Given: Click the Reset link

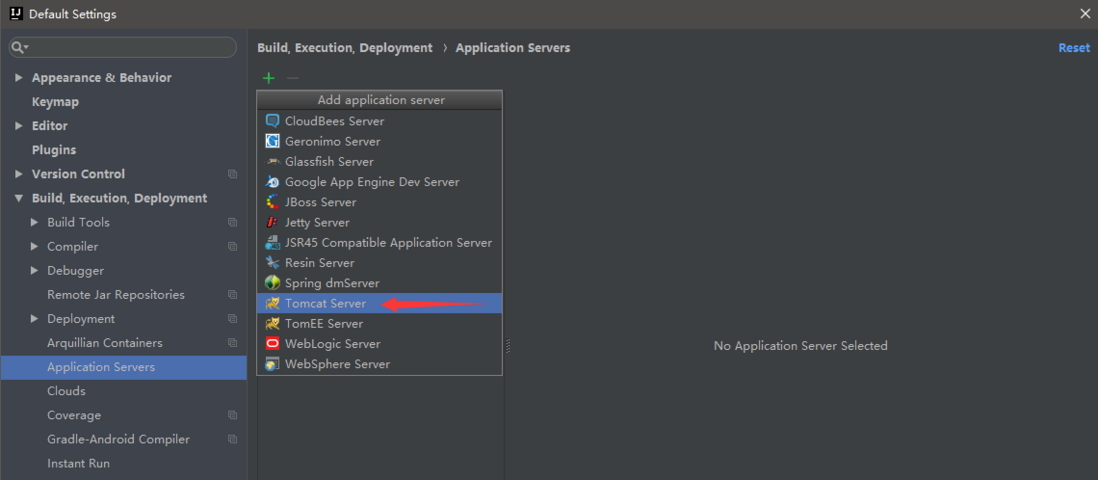Looking at the screenshot, I should click(1073, 48).
